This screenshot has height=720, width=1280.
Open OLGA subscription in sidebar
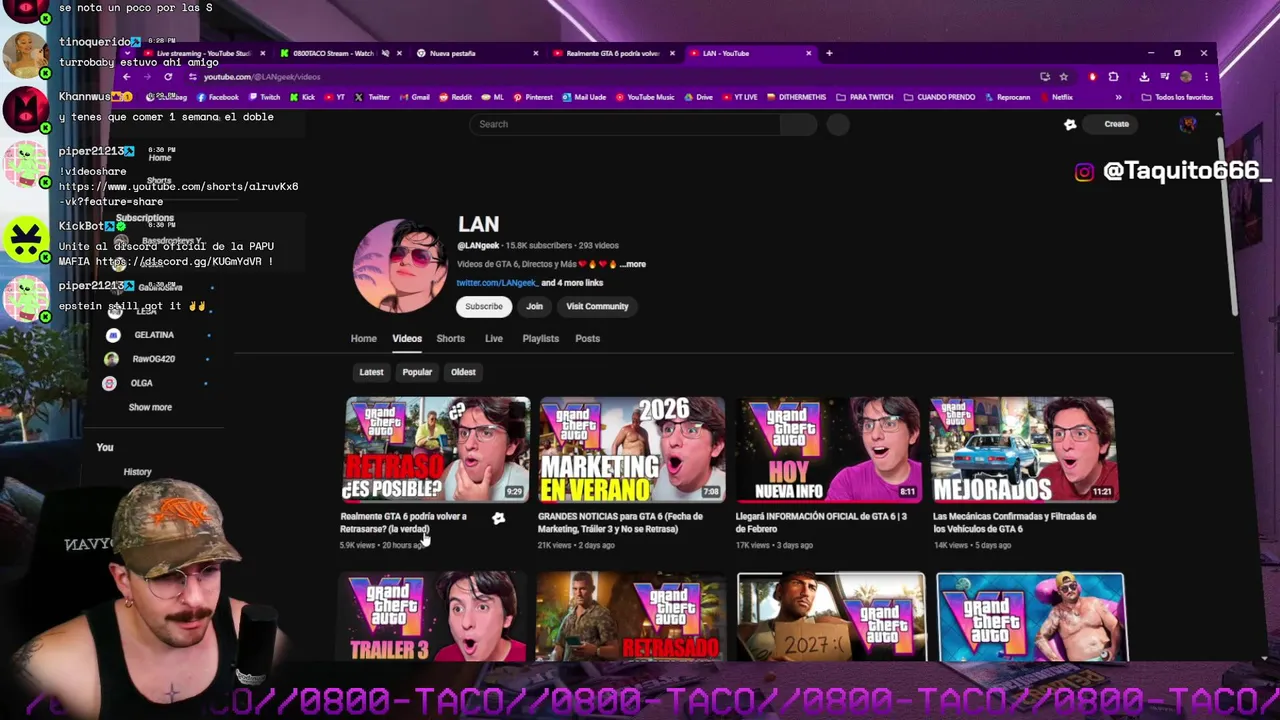pyautogui.click(x=142, y=383)
